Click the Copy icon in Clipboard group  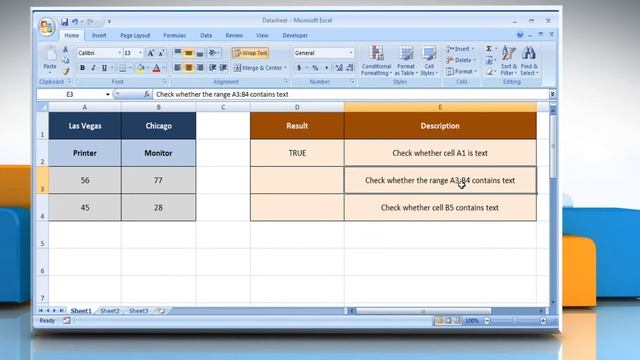pyautogui.click(x=65, y=60)
